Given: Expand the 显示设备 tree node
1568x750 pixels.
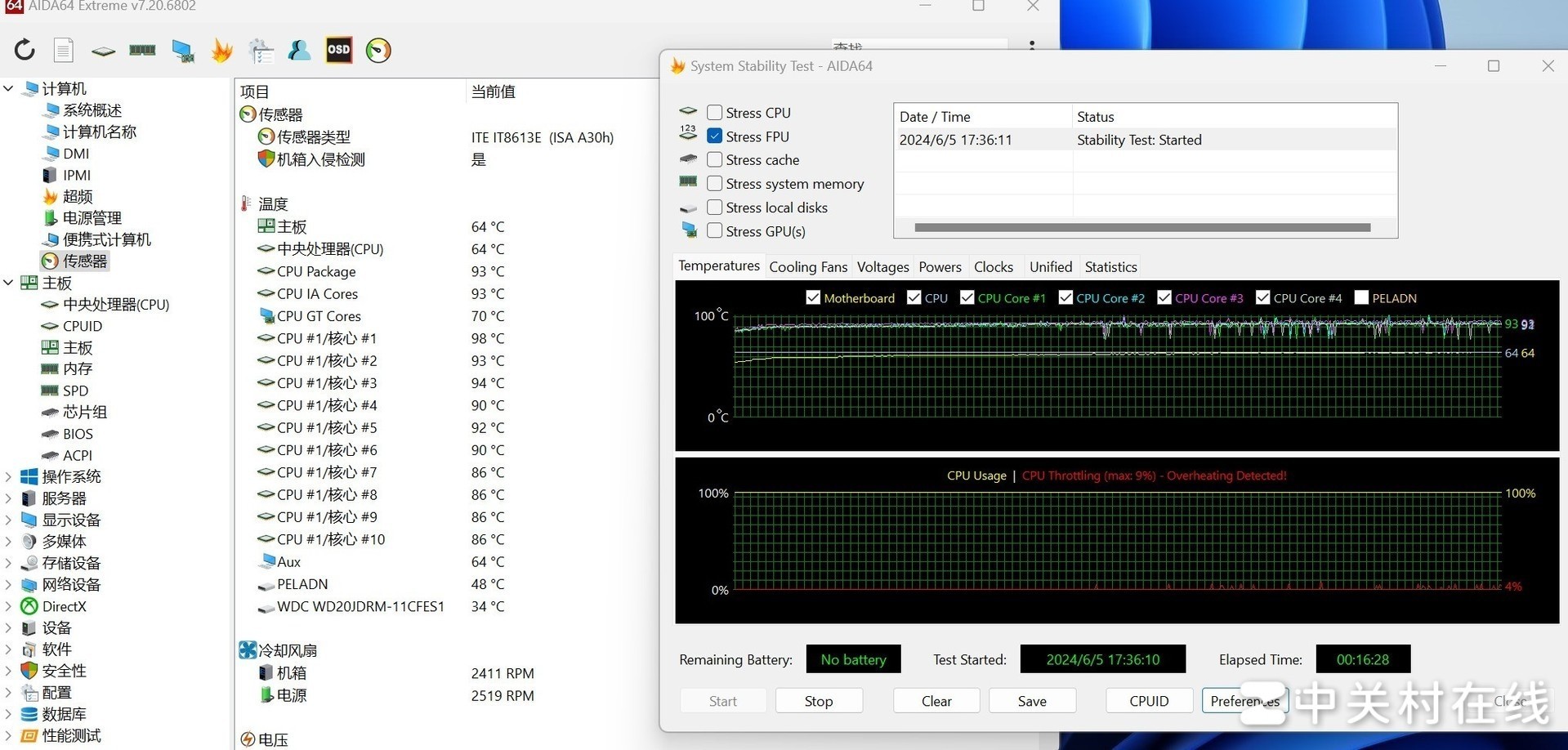Looking at the screenshot, I should coord(9,520).
